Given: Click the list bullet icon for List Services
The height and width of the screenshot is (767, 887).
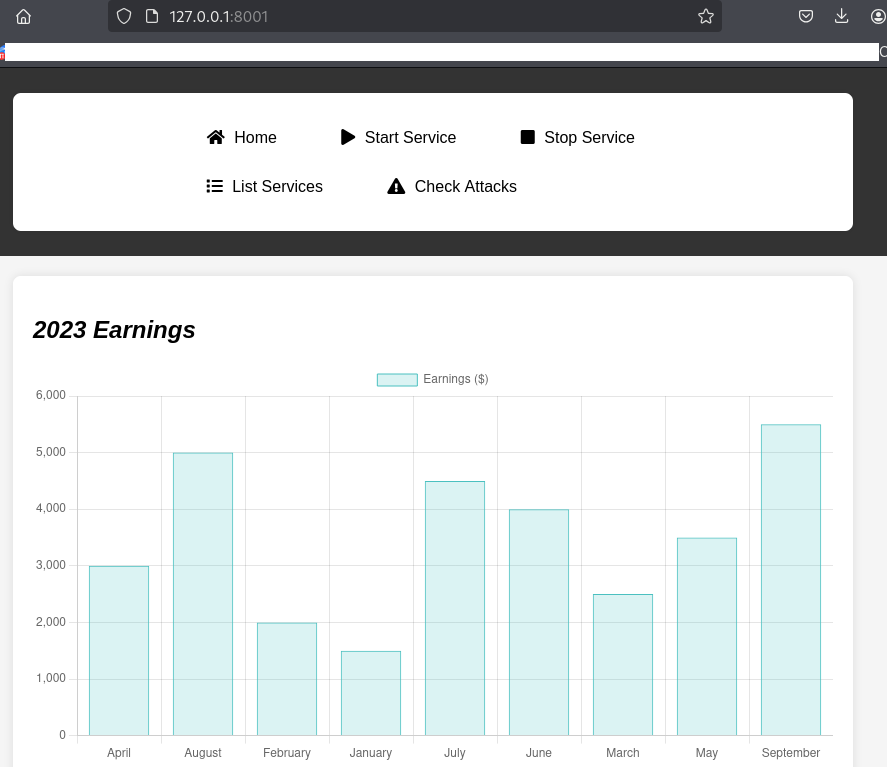Looking at the screenshot, I should click(214, 186).
